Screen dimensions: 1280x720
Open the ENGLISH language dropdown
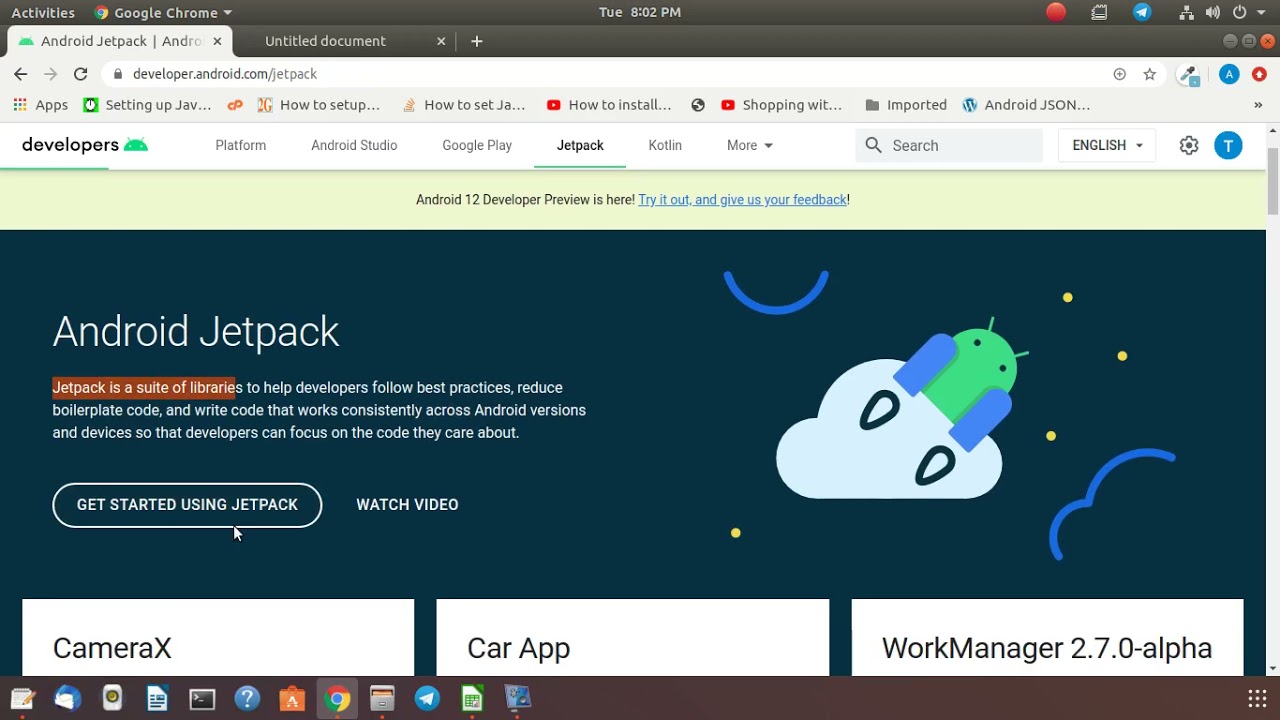click(x=1107, y=145)
